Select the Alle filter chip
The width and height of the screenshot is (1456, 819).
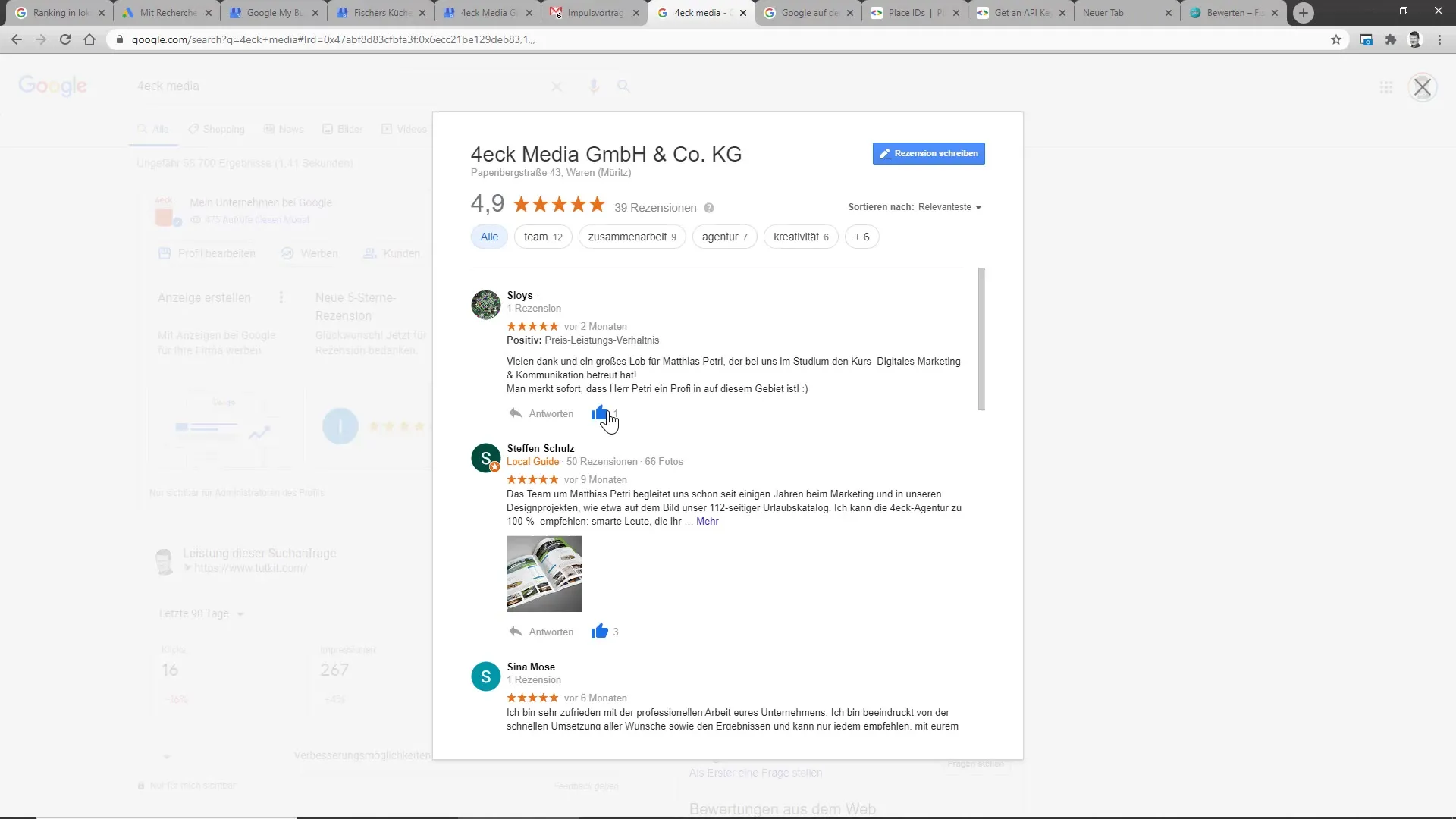click(489, 237)
